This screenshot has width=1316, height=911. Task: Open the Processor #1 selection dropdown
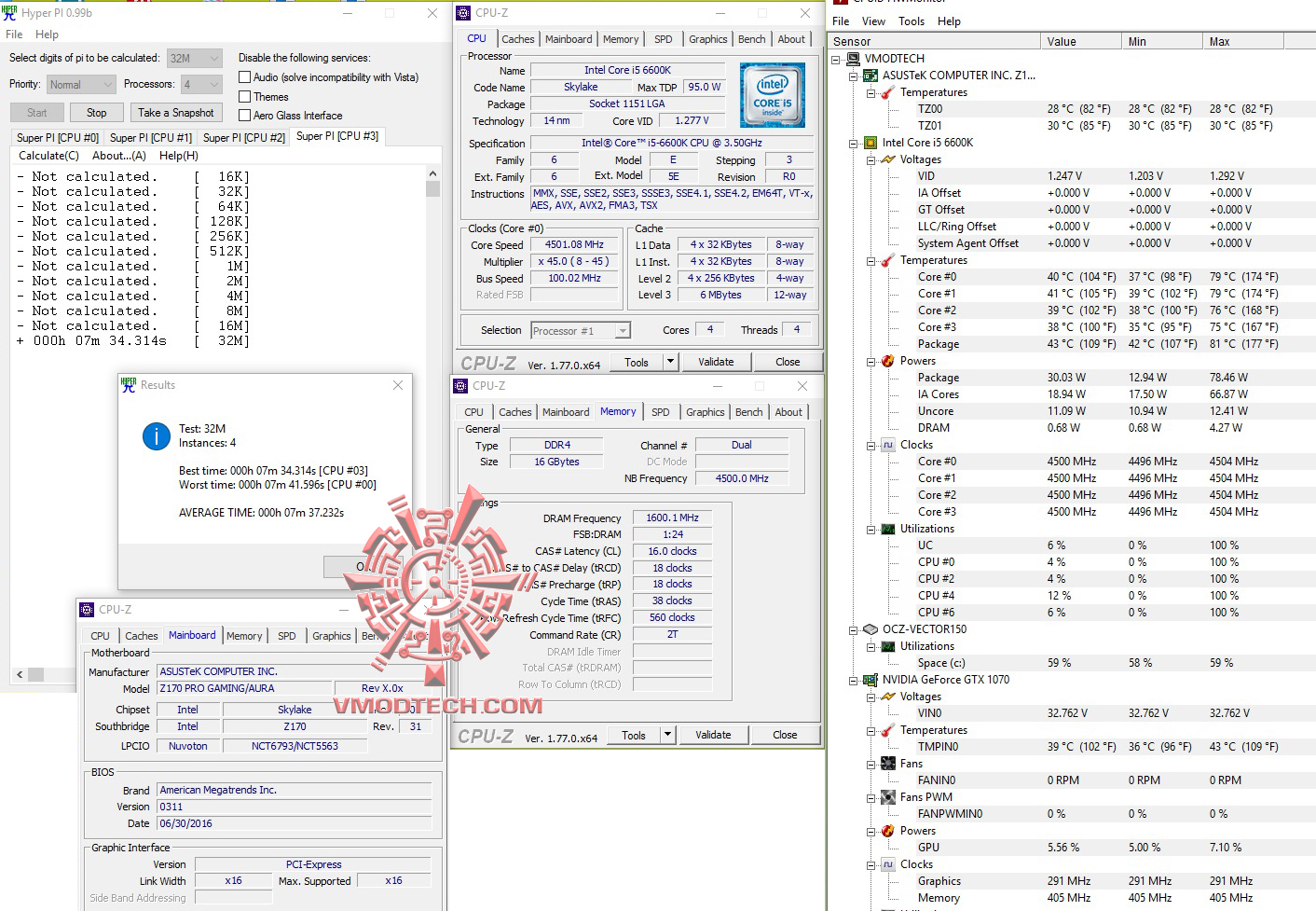(621, 329)
